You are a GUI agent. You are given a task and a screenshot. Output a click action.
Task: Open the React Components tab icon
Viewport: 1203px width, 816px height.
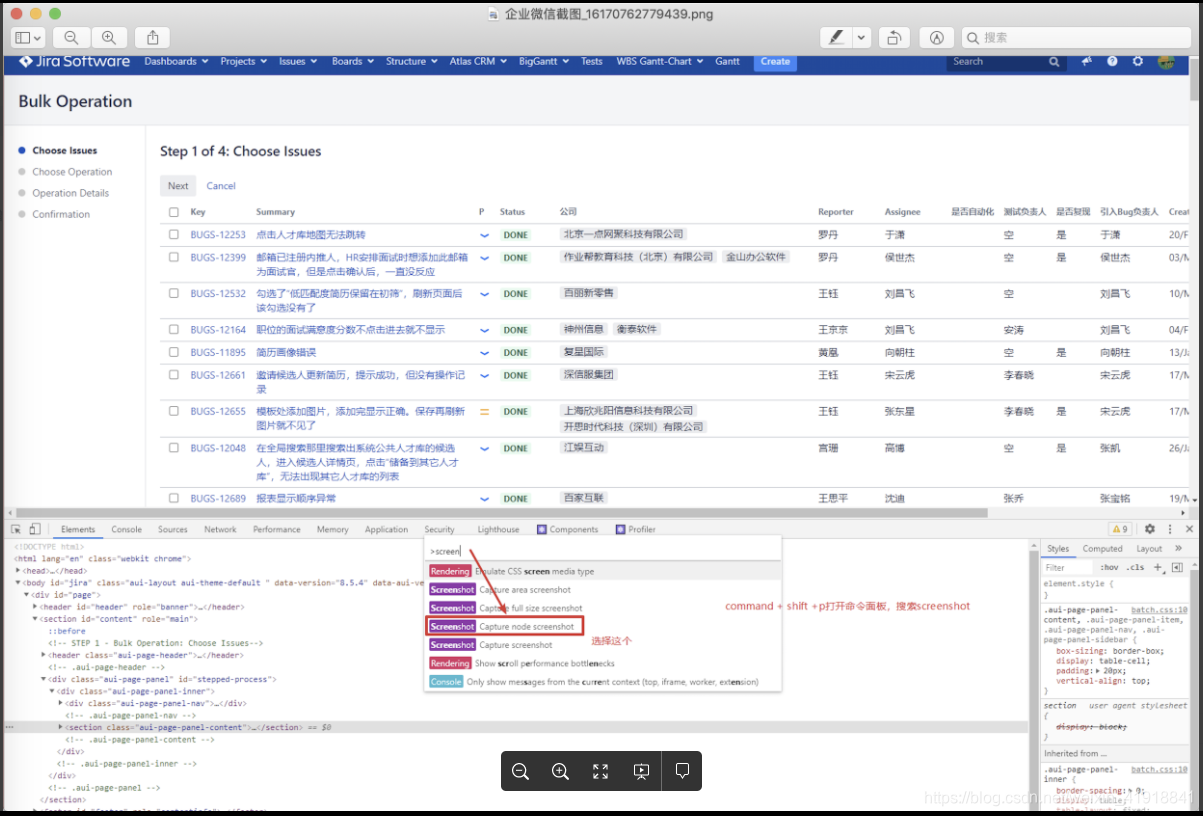(x=542, y=529)
